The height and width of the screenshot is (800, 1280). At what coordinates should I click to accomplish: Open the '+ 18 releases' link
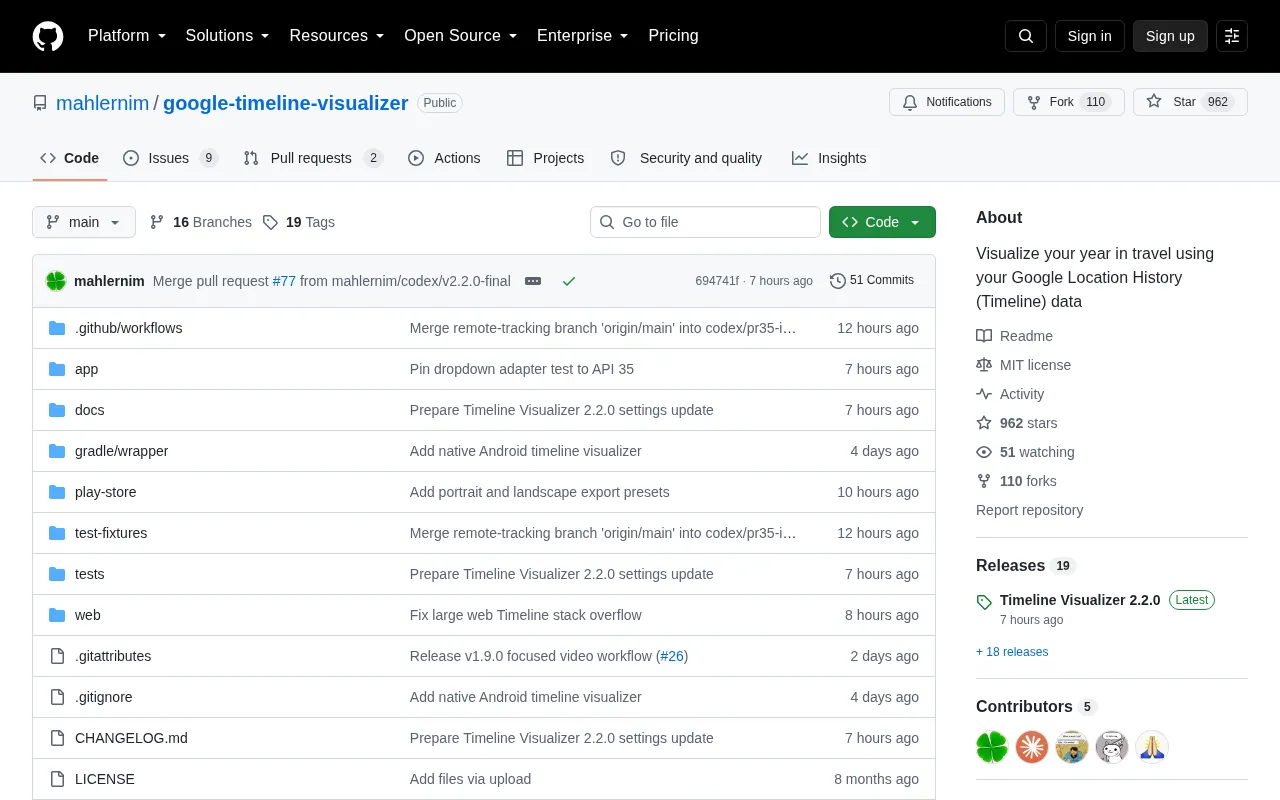tap(1012, 652)
